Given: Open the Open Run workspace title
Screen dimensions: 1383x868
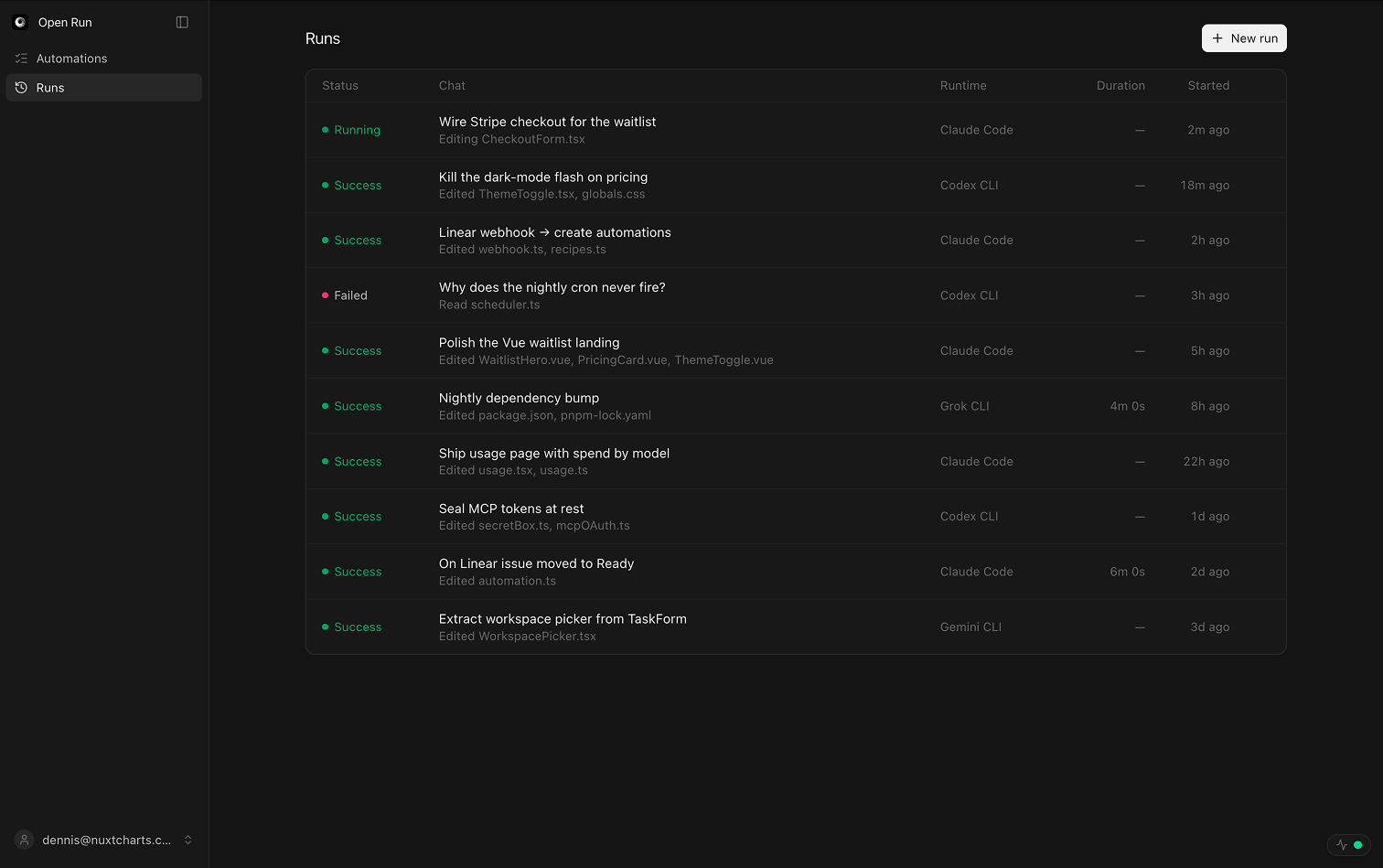Looking at the screenshot, I should (65, 22).
